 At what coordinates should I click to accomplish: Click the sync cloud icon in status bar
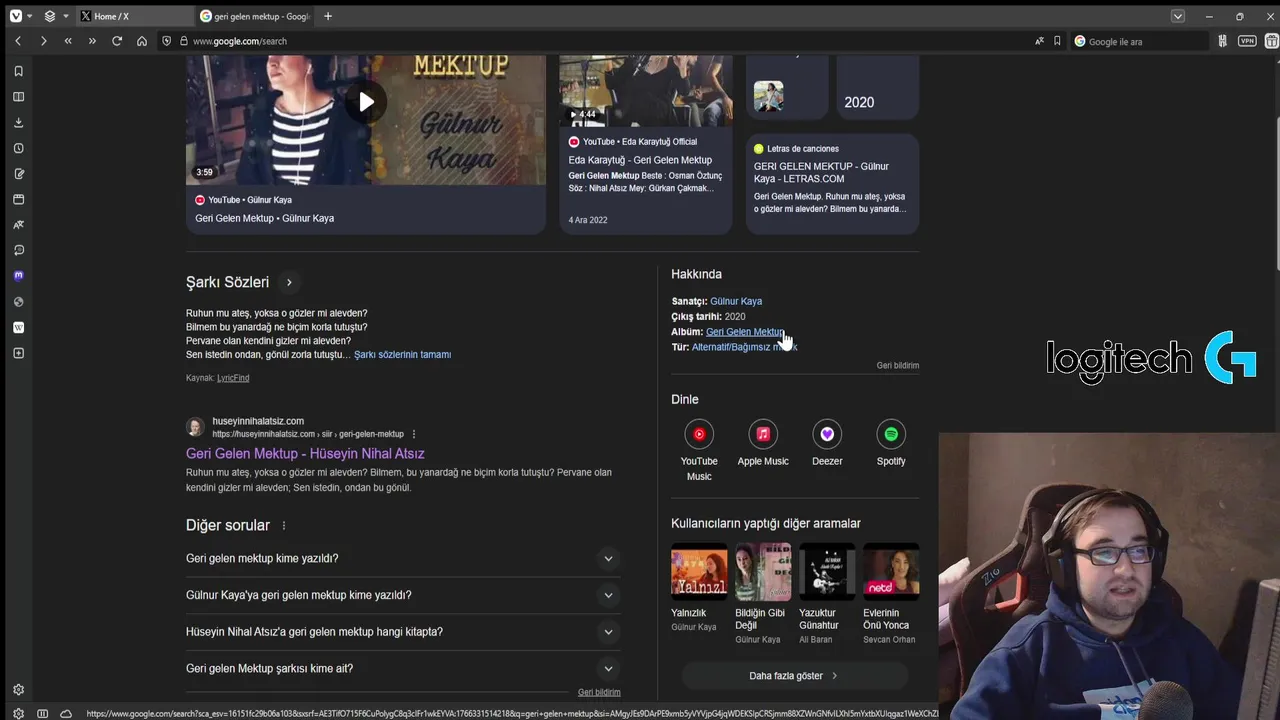(66, 713)
